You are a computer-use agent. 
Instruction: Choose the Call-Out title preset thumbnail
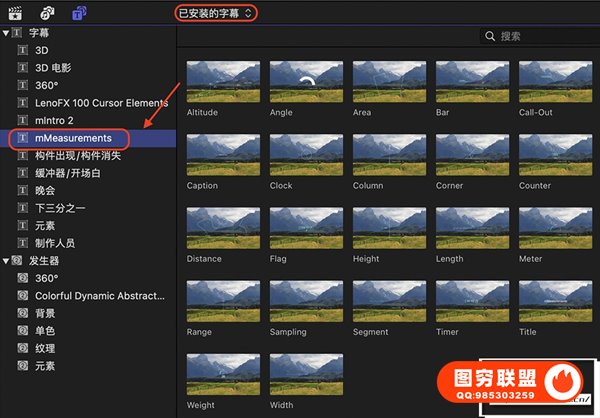[554, 82]
